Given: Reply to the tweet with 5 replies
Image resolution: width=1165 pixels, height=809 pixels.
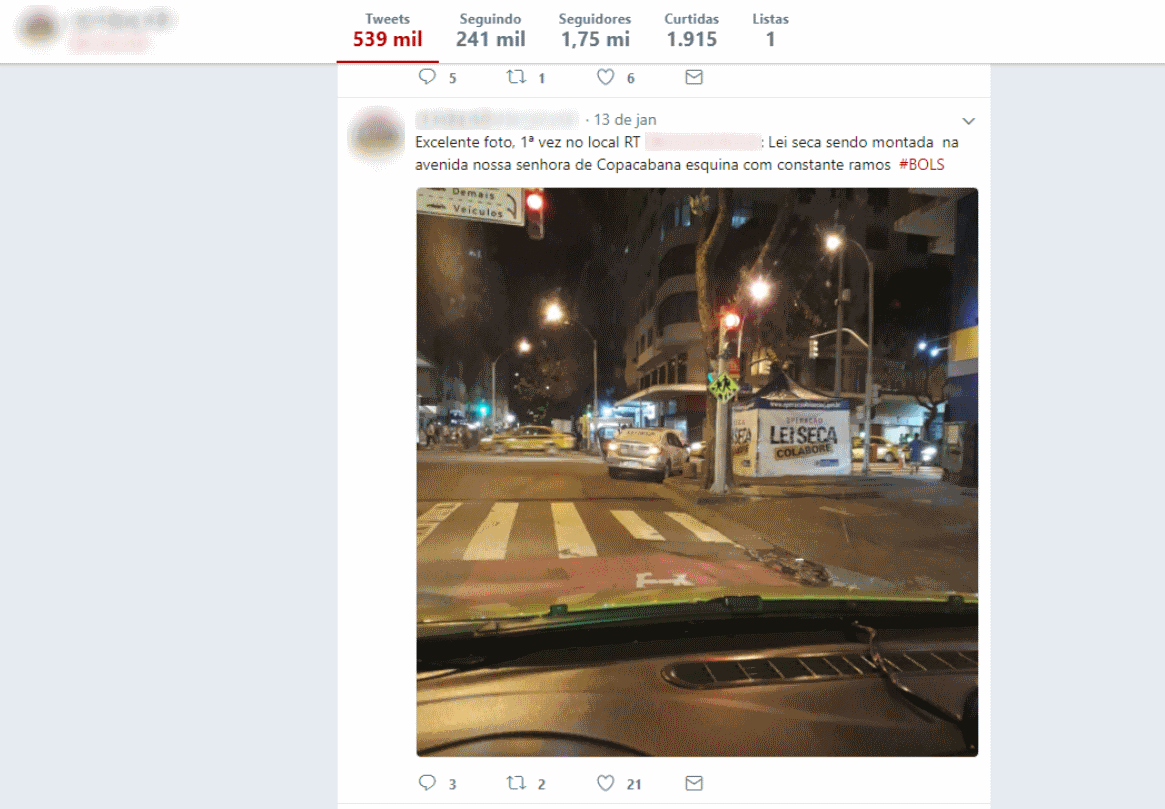Looking at the screenshot, I should tap(427, 77).
